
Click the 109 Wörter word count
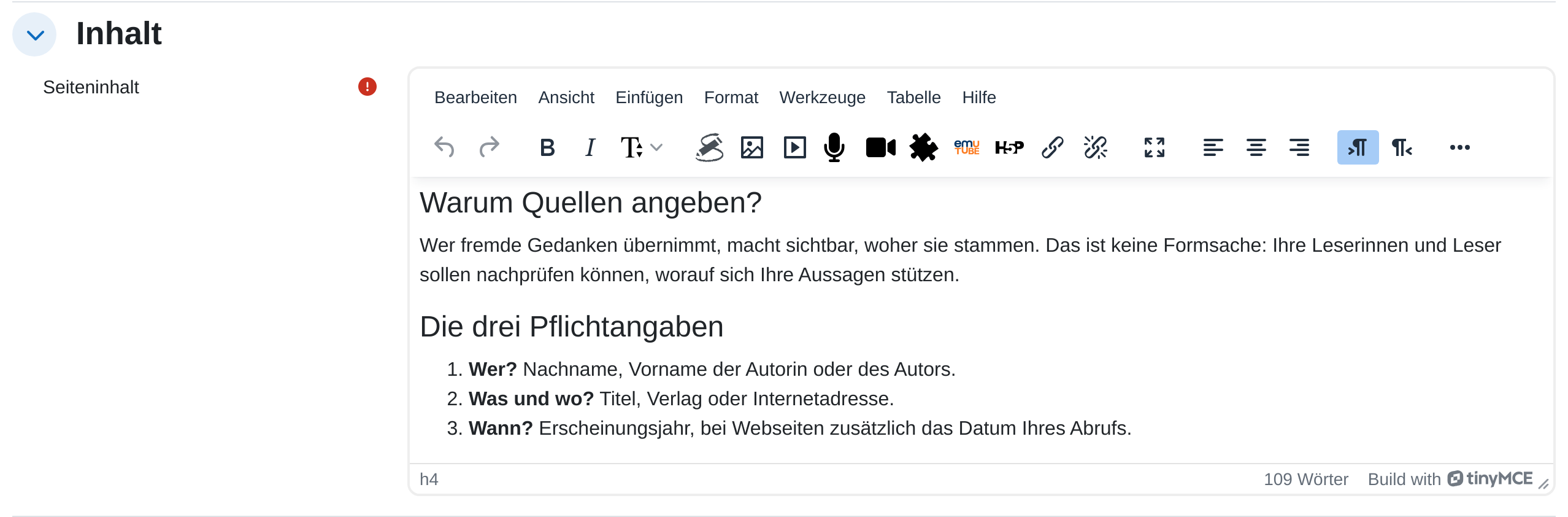tap(1305, 479)
